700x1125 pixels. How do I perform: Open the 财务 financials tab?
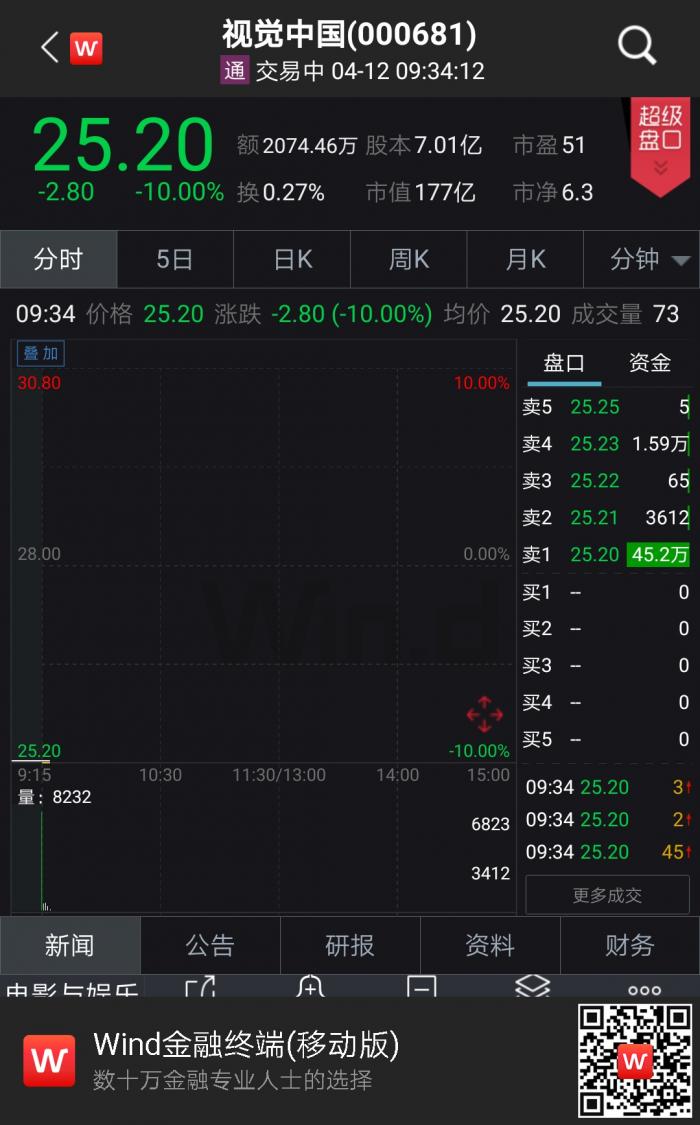(x=629, y=945)
